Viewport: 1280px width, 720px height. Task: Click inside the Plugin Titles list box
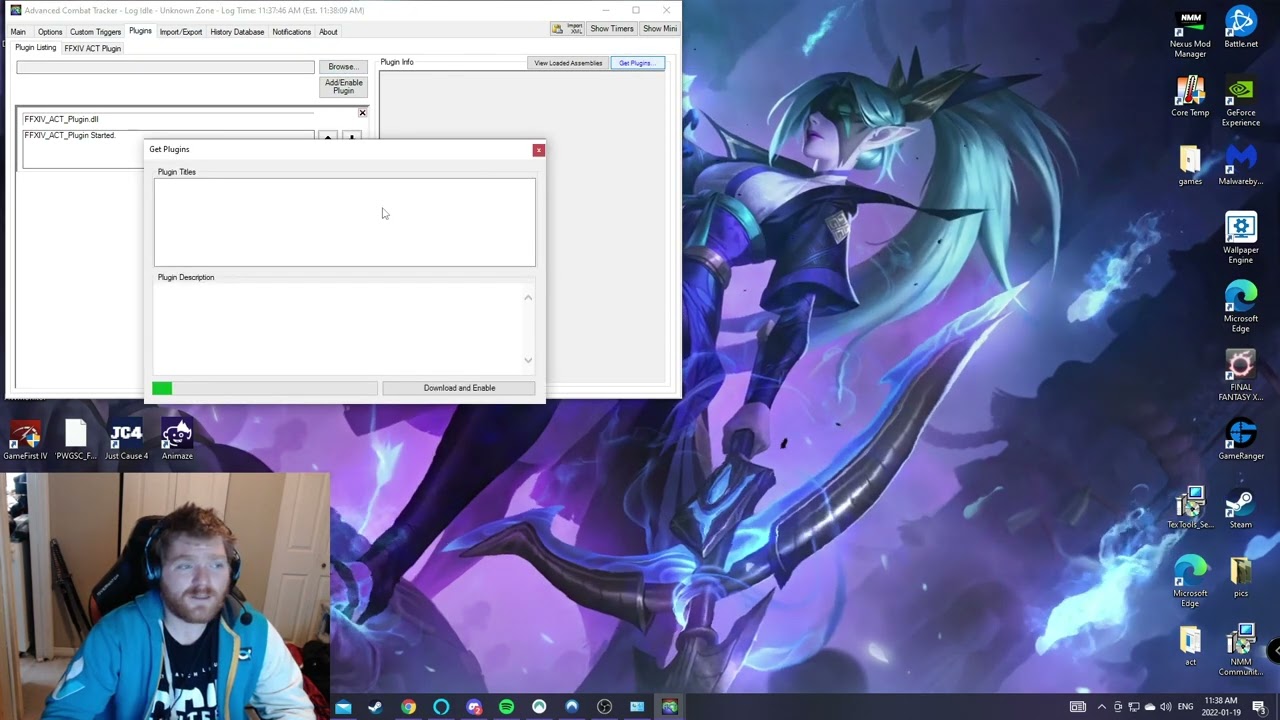coord(345,222)
